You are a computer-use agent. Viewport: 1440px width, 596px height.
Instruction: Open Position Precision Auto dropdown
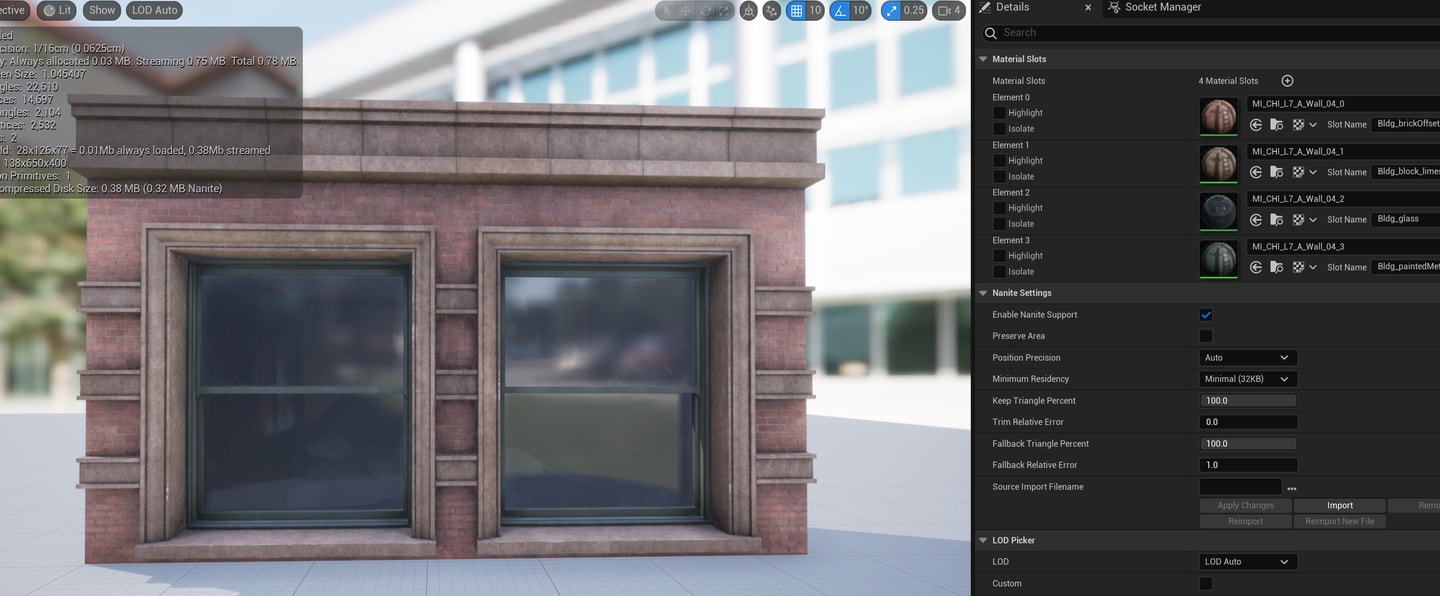(x=1248, y=358)
